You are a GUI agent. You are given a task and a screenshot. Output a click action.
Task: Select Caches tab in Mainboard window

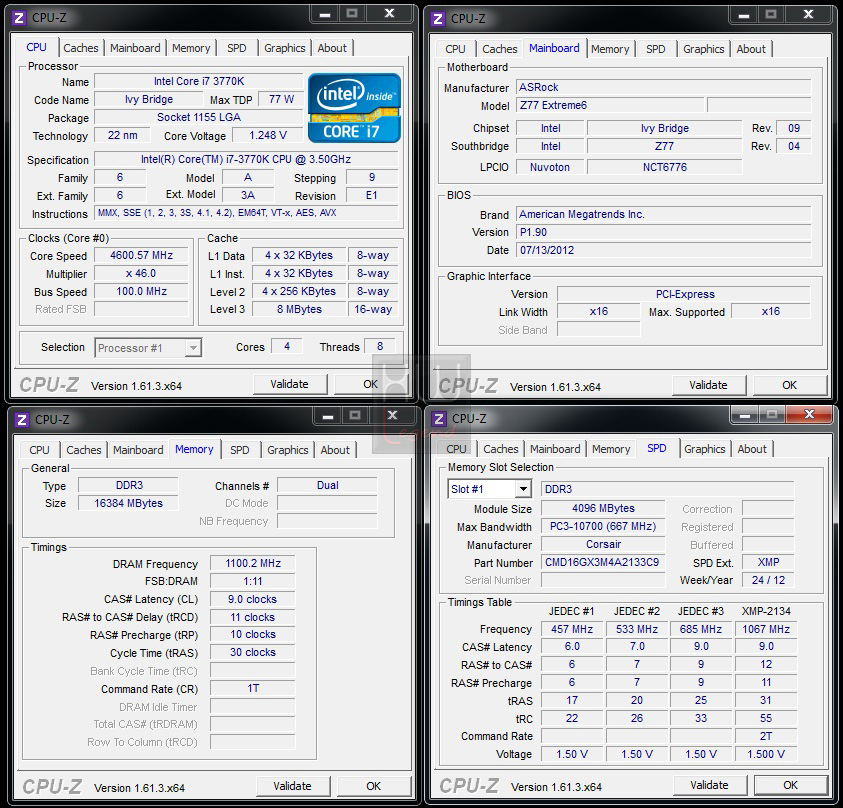(499, 49)
